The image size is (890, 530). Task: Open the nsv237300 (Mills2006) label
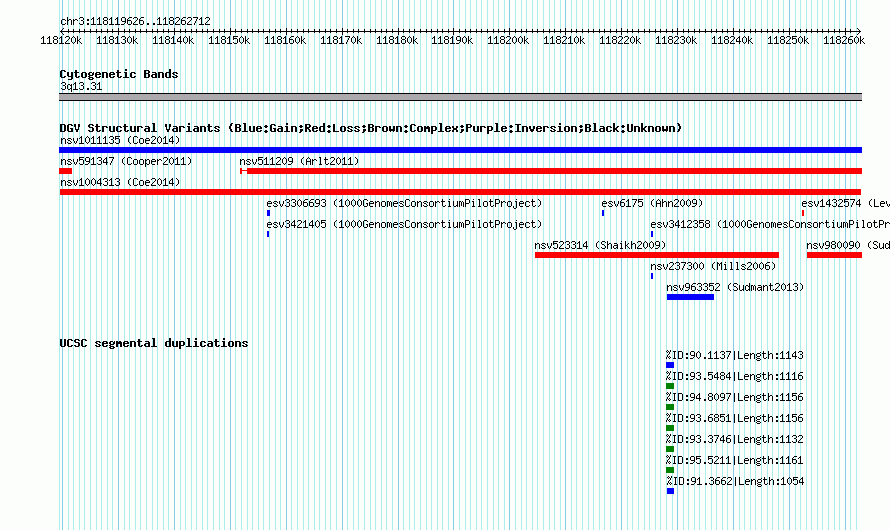tap(713, 266)
